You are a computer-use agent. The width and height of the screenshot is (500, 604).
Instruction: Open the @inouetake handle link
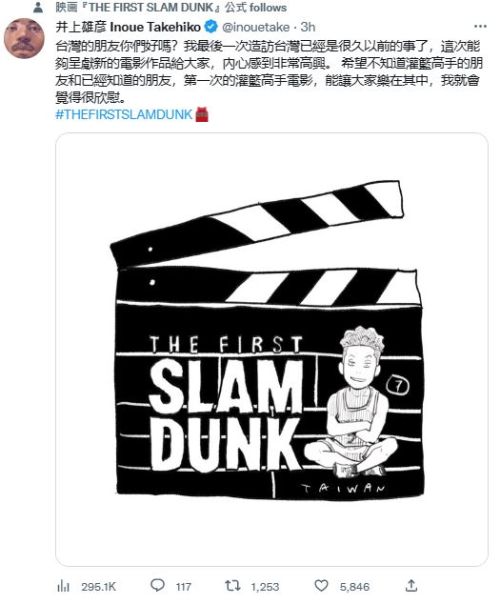click(256, 27)
